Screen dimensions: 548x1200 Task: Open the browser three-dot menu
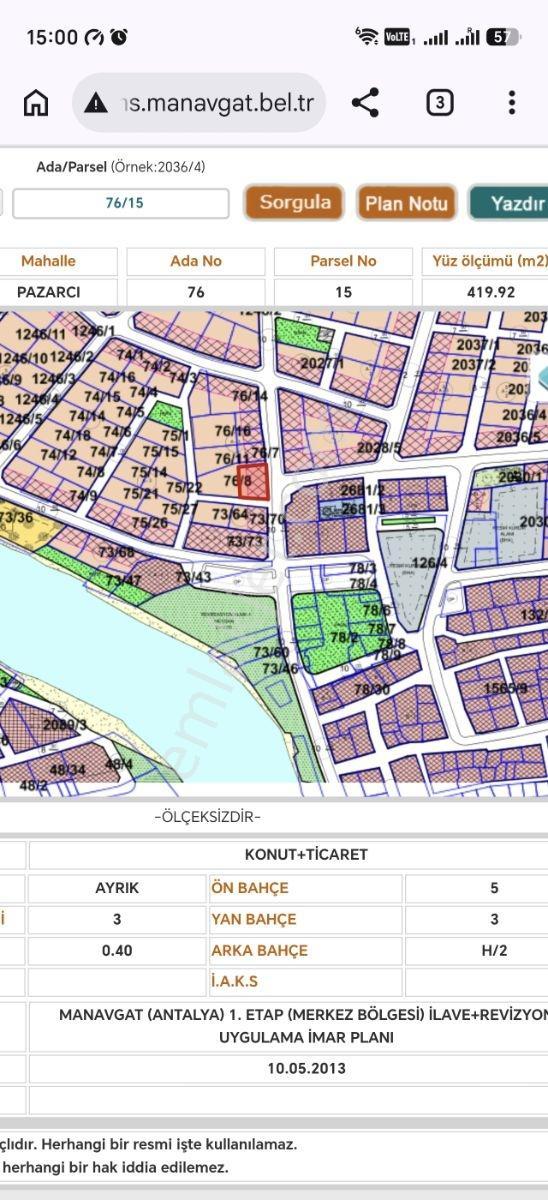point(511,102)
